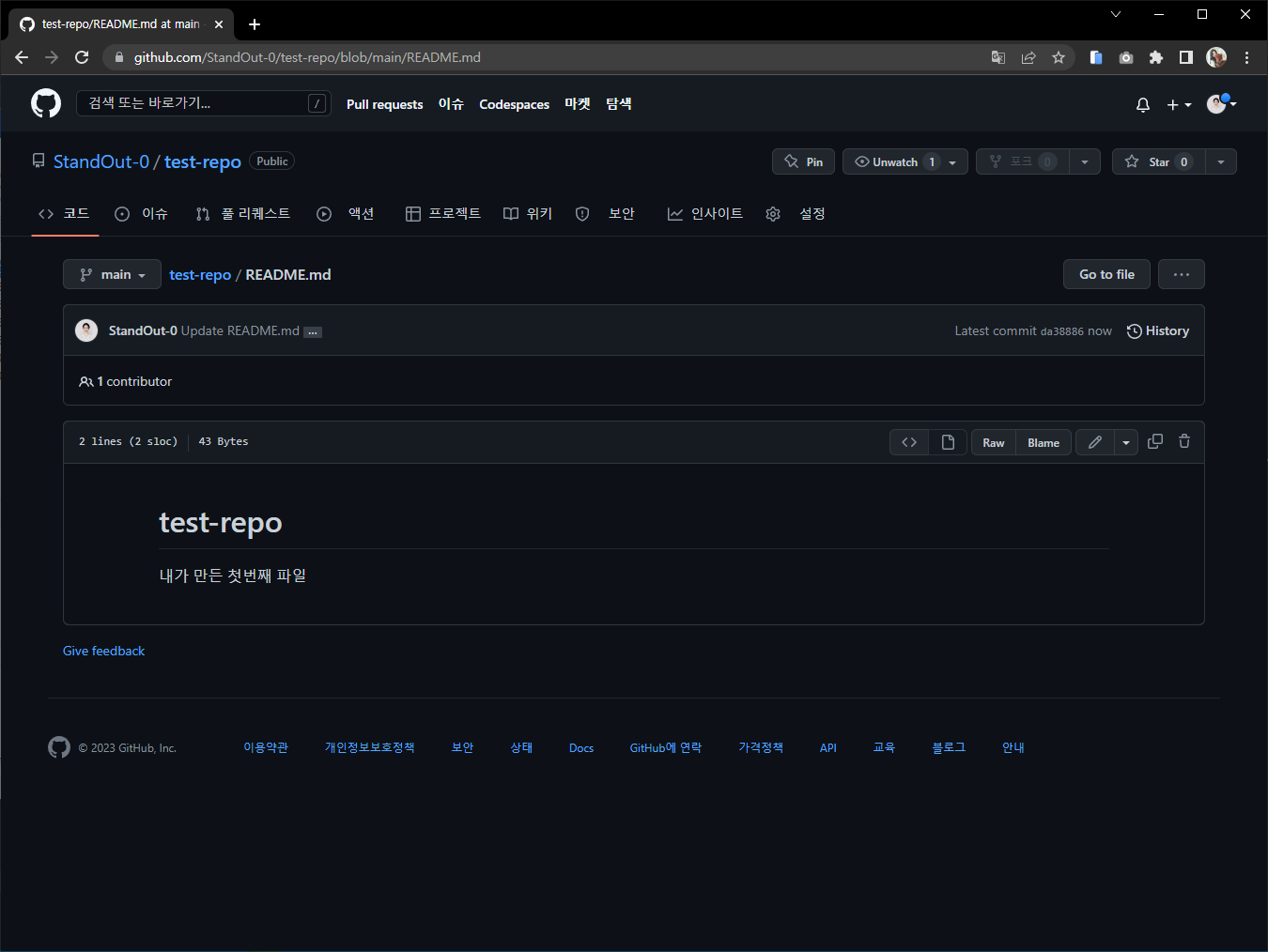
Task: Star the repository
Action: click(x=1158, y=161)
